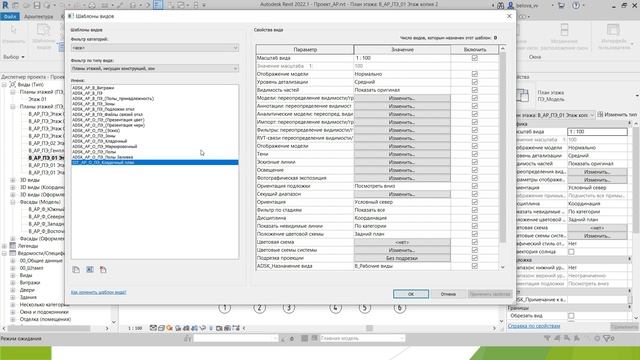
Task: Click the Масштаб вида field in Properties palette
Action: (x=597, y=131)
